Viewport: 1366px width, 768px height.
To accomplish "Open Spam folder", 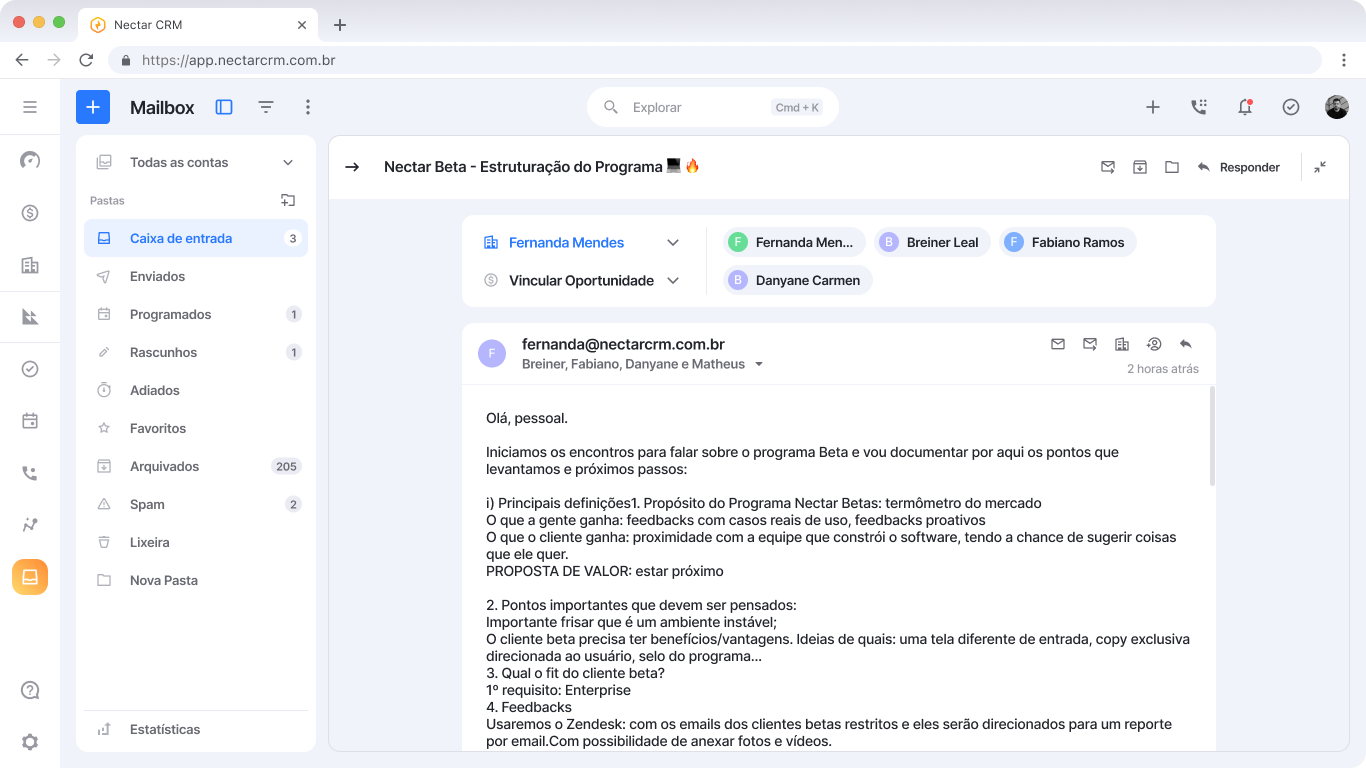I will (196, 504).
